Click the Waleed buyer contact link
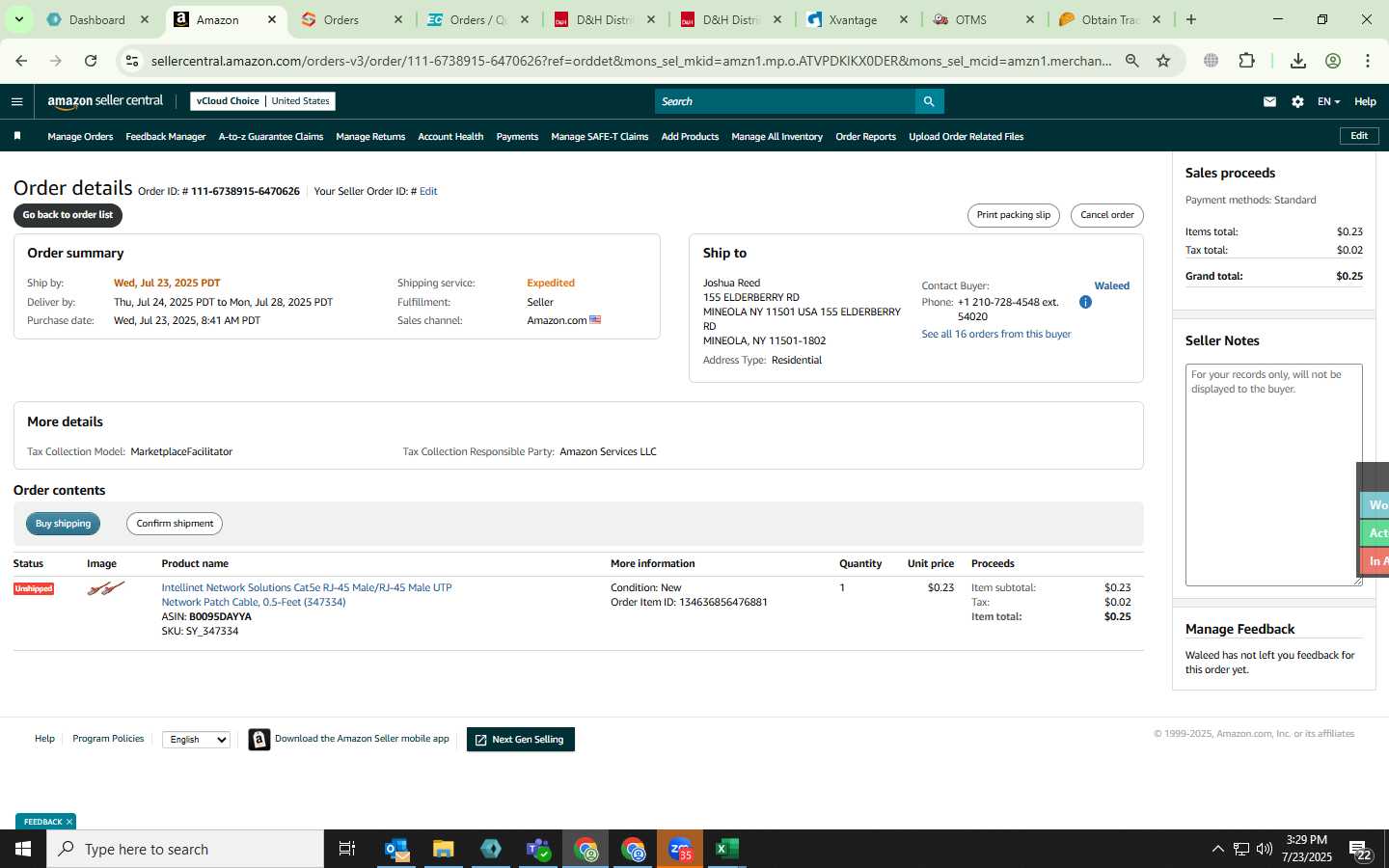The height and width of the screenshot is (868, 1389). coord(1111,285)
